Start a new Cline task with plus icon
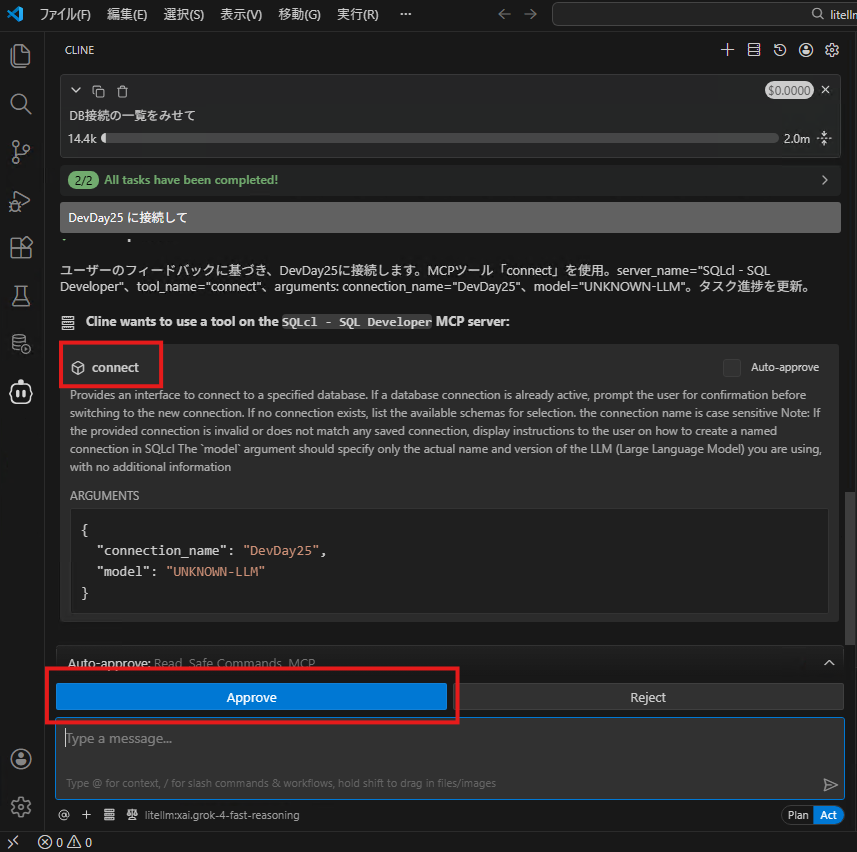 click(x=727, y=50)
